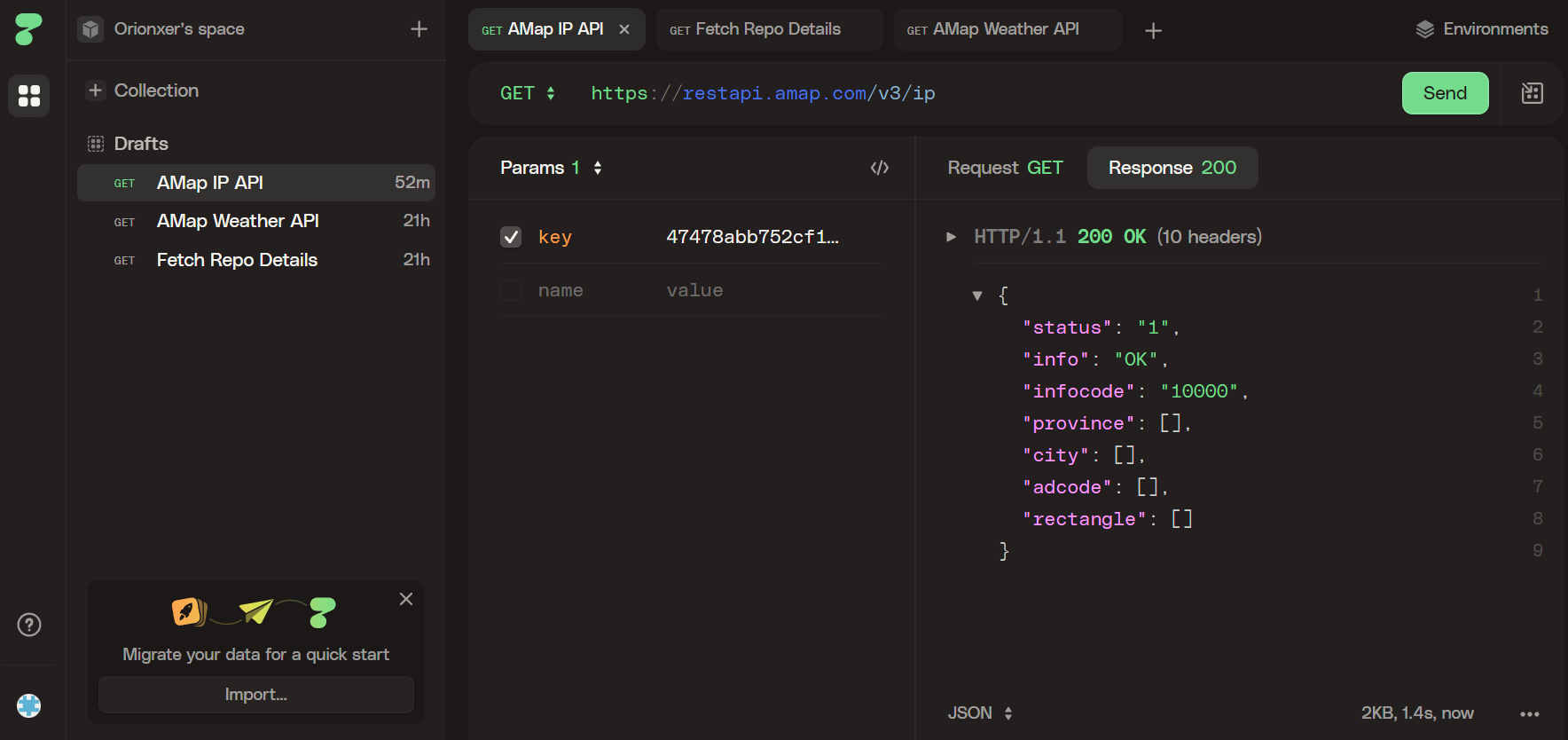
Task: Click the green app logo icon
Action: click(x=28, y=29)
